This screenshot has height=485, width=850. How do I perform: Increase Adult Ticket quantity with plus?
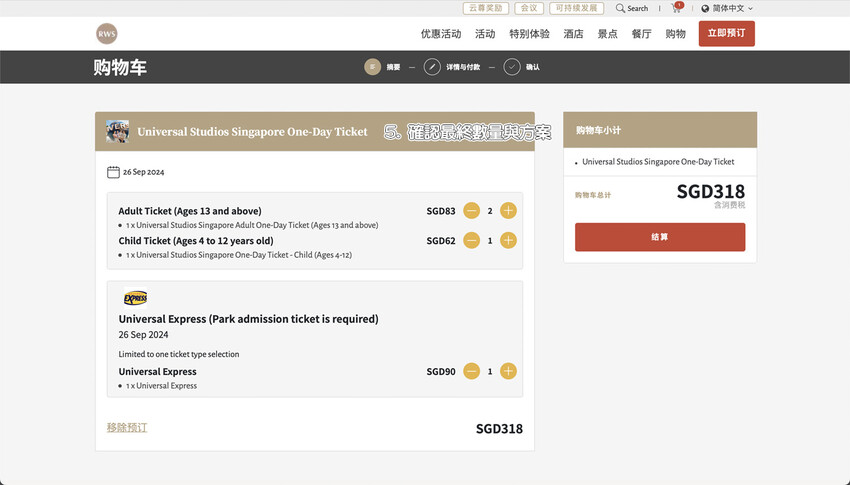coord(508,211)
